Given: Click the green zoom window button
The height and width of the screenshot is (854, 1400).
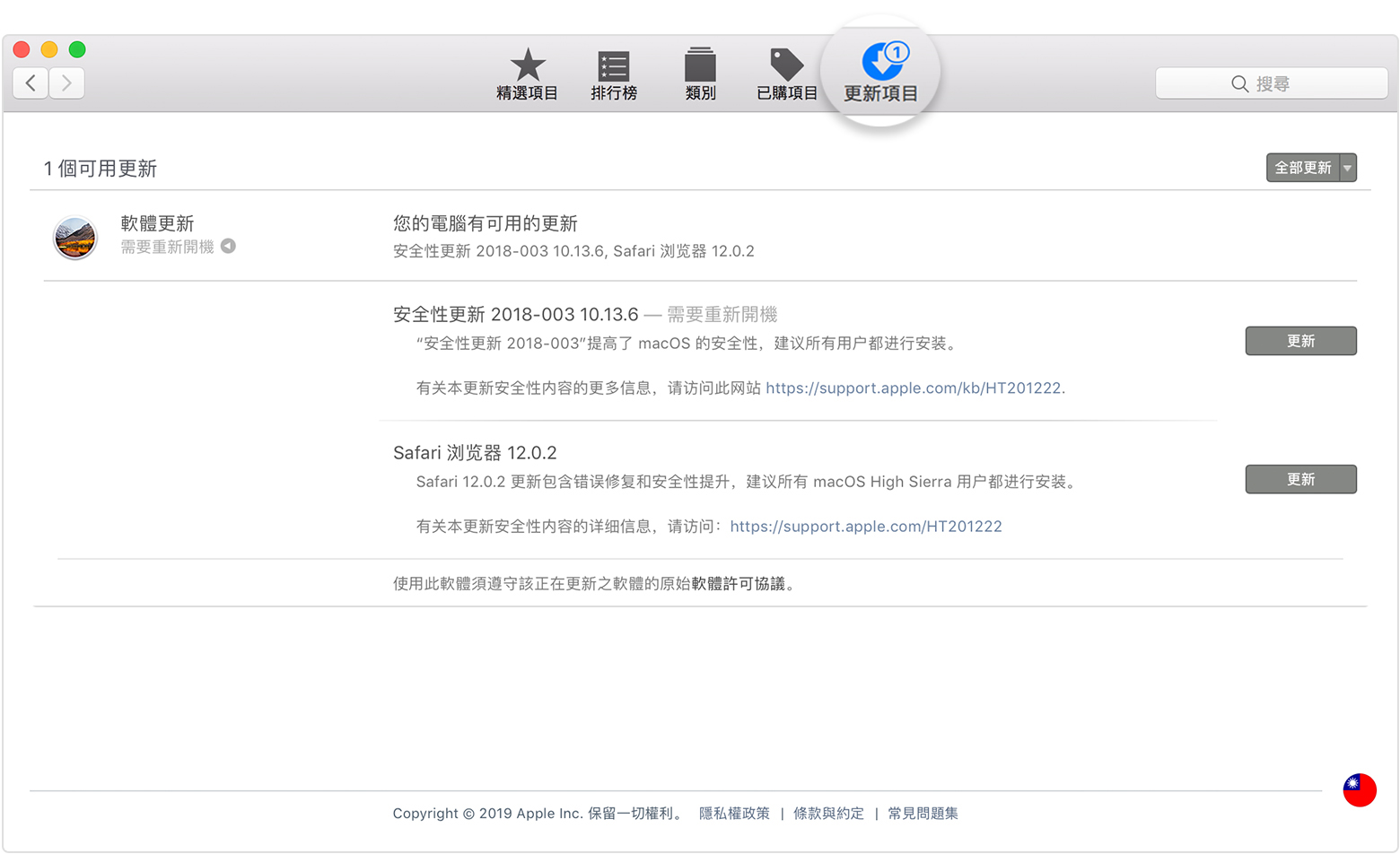Looking at the screenshot, I should (77, 49).
